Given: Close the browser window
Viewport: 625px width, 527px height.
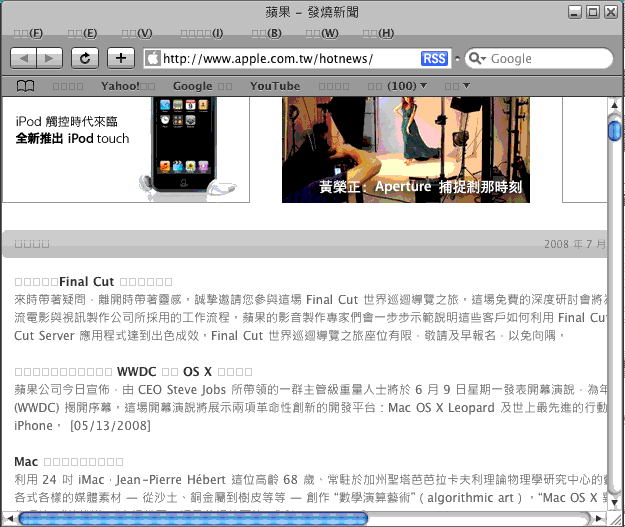Looking at the screenshot, I should point(611,12).
